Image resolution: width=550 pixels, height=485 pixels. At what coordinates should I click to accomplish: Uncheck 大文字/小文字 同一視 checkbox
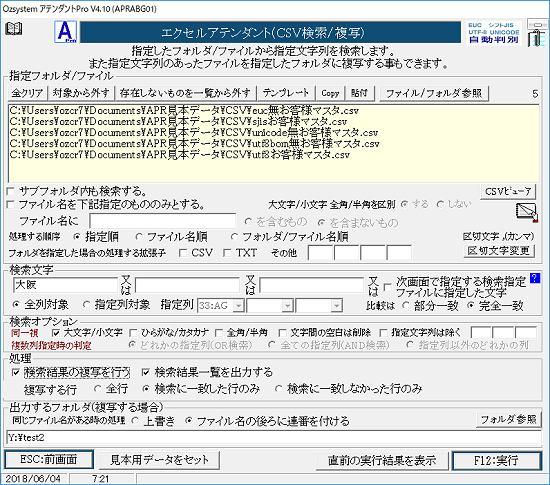click(56, 332)
